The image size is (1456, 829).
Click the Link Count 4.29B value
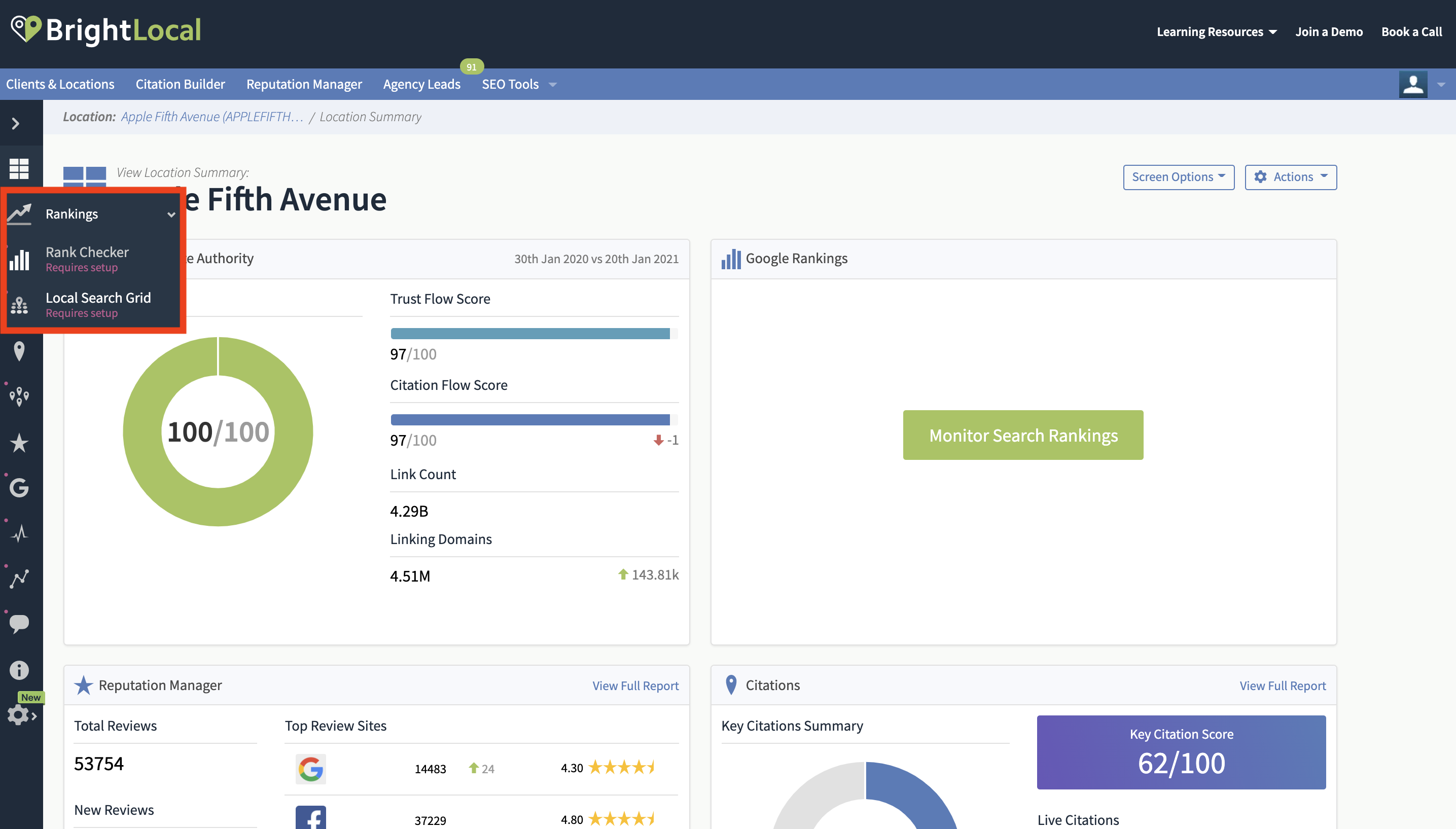point(409,511)
